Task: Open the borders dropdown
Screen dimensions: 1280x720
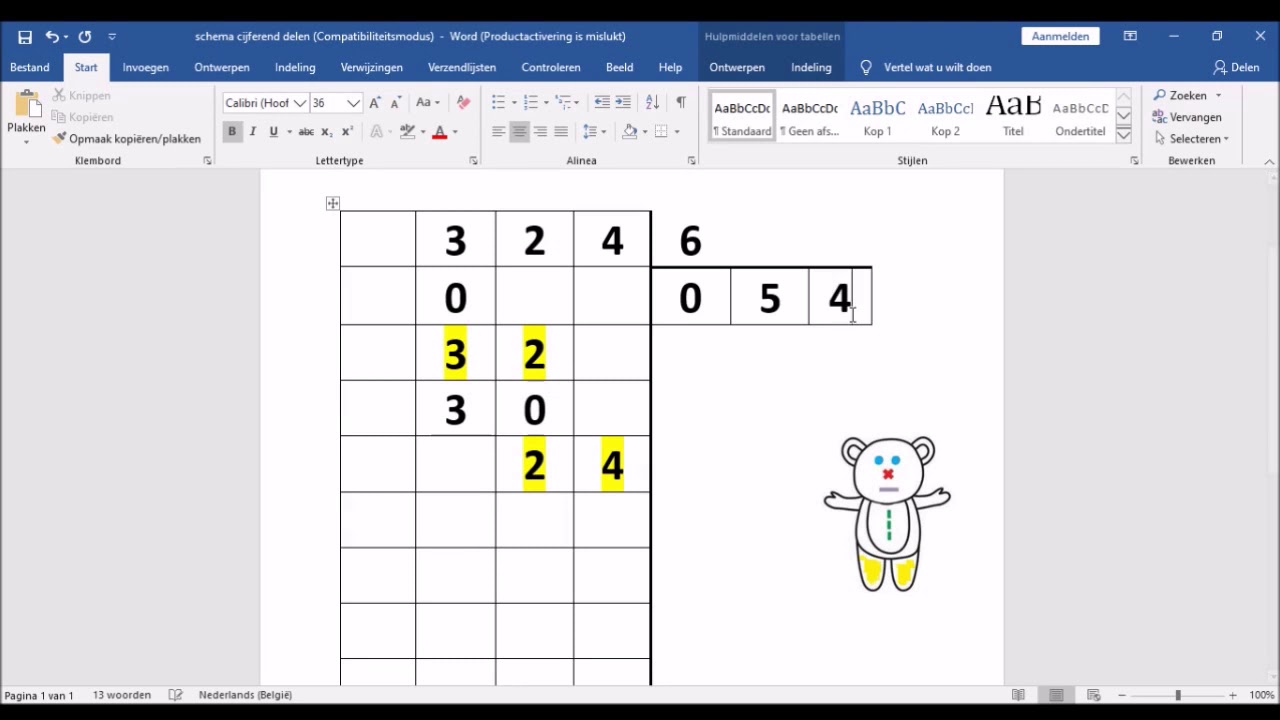Action: tap(676, 132)
